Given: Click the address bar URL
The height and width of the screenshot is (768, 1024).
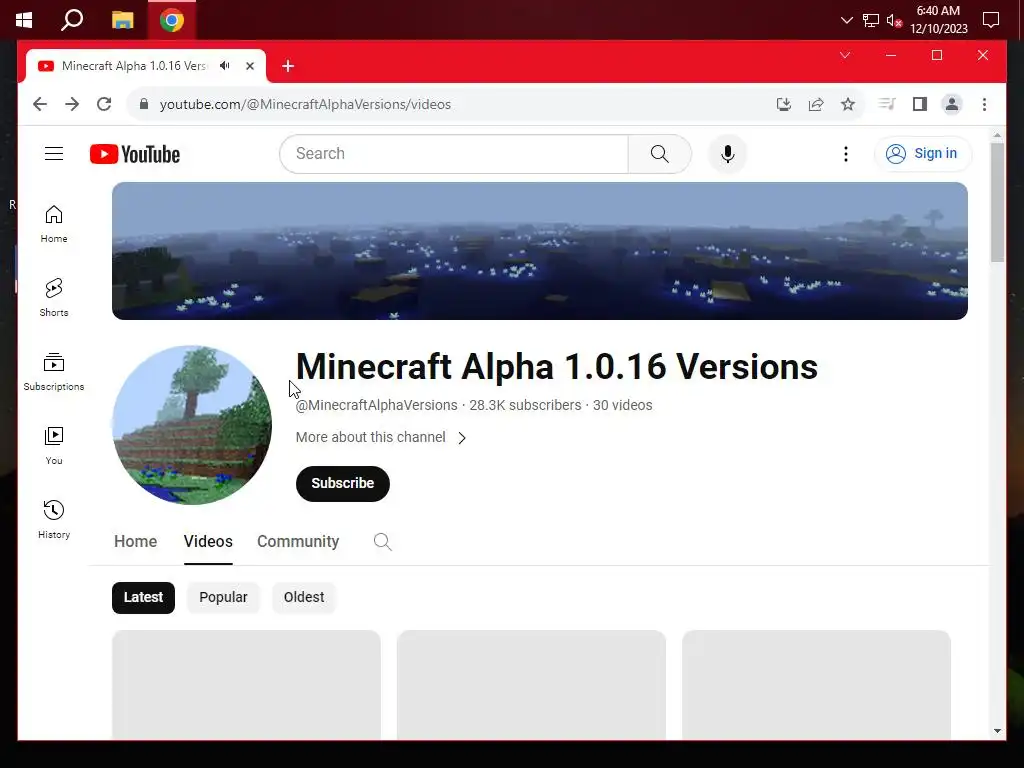Looking at the screenshot, I should [x=305, y=104].
